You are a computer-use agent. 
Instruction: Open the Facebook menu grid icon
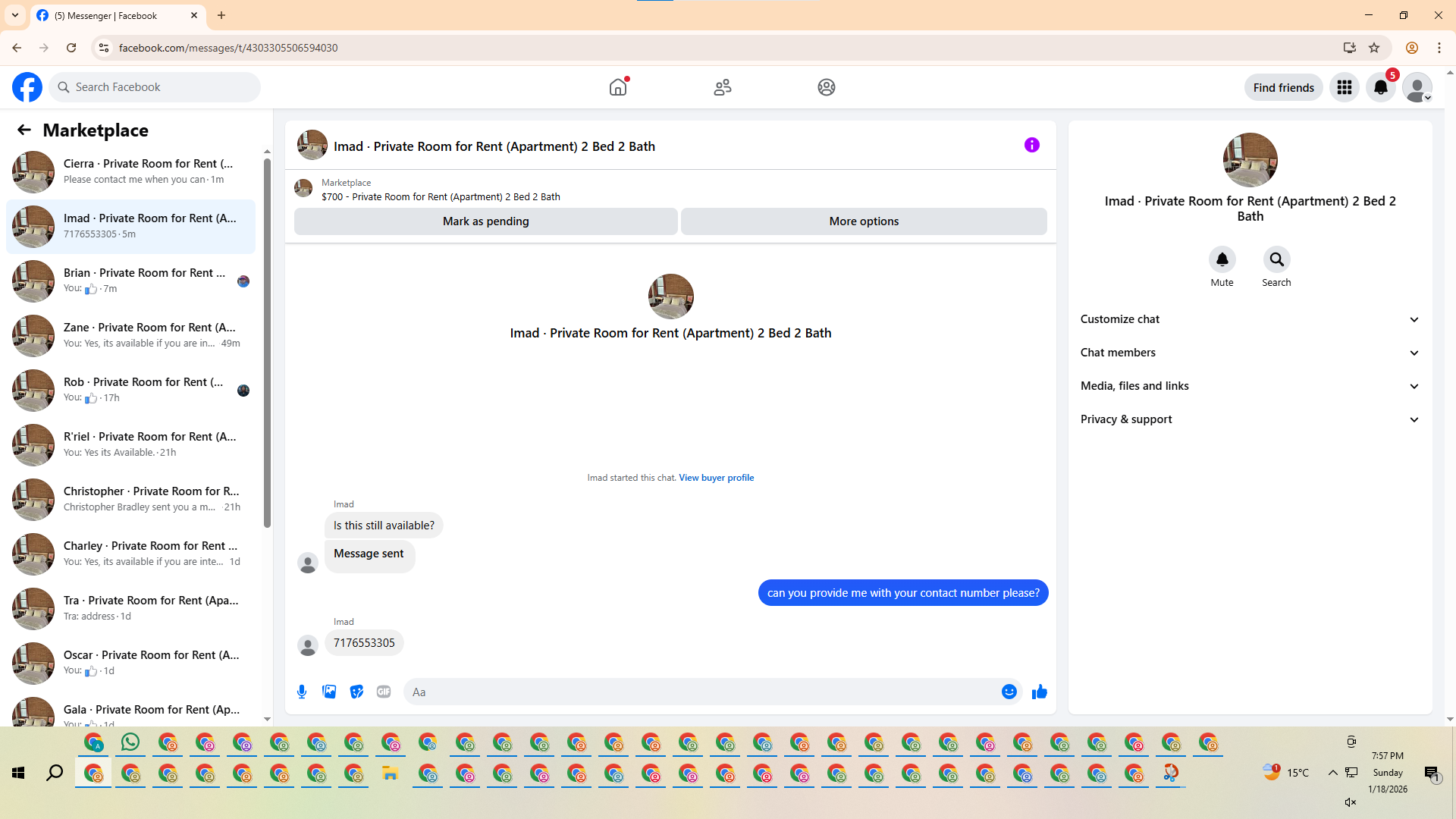pos(1345,88)
